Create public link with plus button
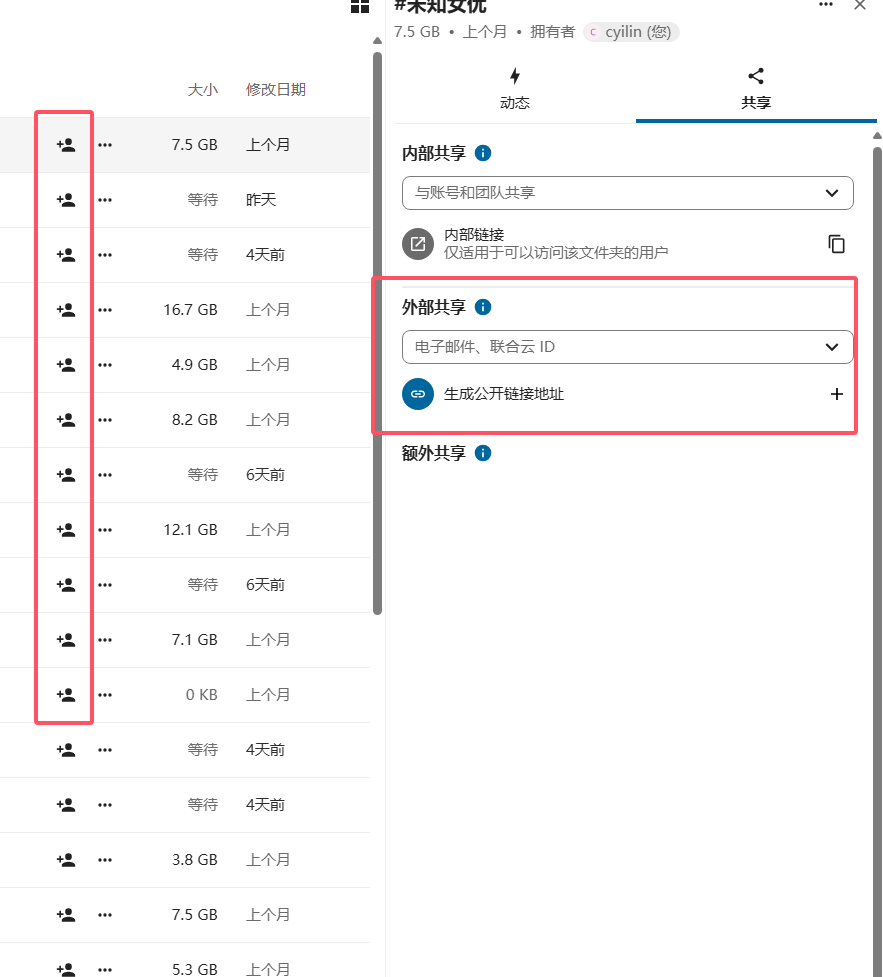The image size is (883, 977). tap(837, 394)
